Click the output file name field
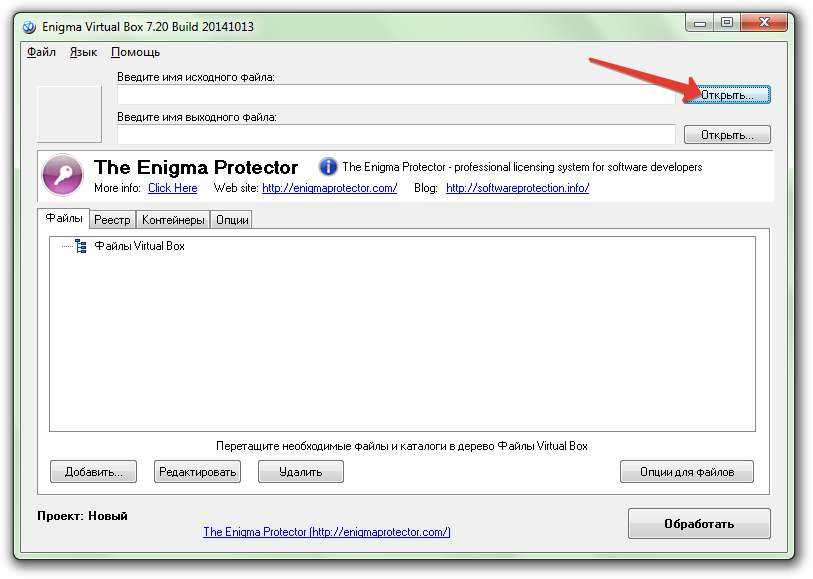Viewport: 813px width, 579px height. (396, 135)
